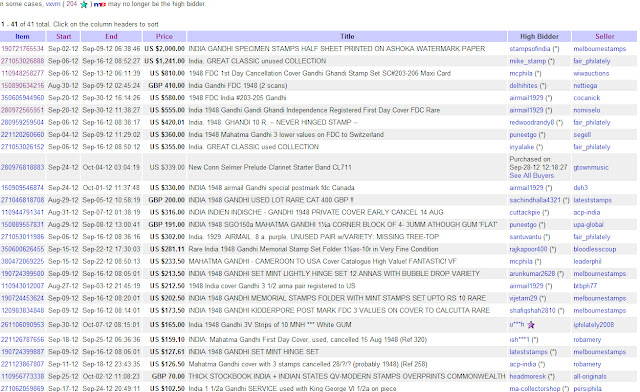Select the US $2,000.00 price cell

click(x=164, y=49)
